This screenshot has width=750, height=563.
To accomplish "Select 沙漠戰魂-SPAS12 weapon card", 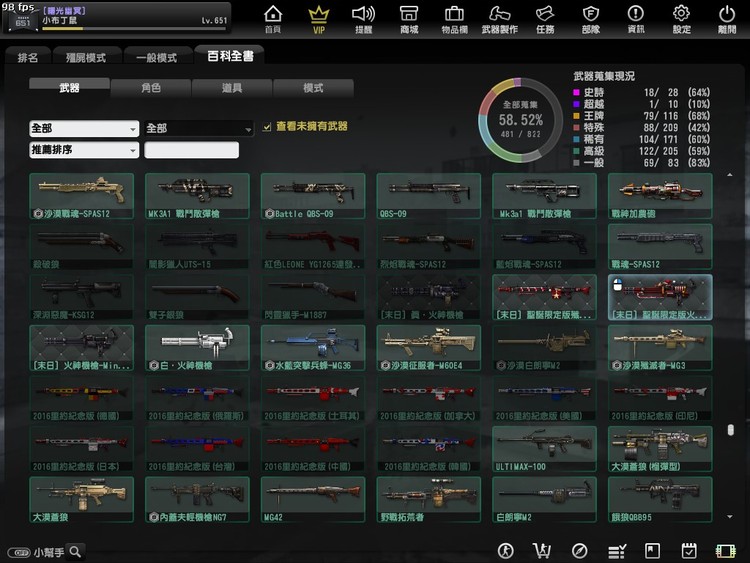I will pyautogui.click(x=81, y=196).
